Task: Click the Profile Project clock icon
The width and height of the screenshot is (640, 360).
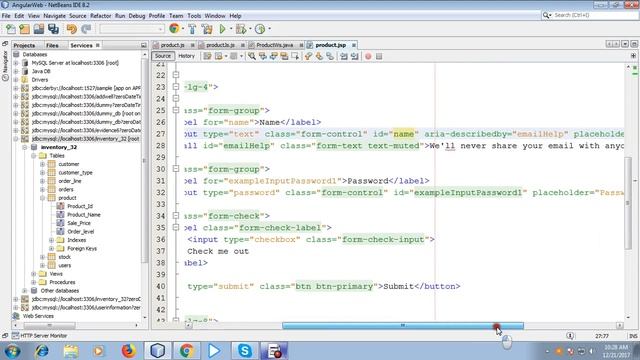Action: (260, 29)
